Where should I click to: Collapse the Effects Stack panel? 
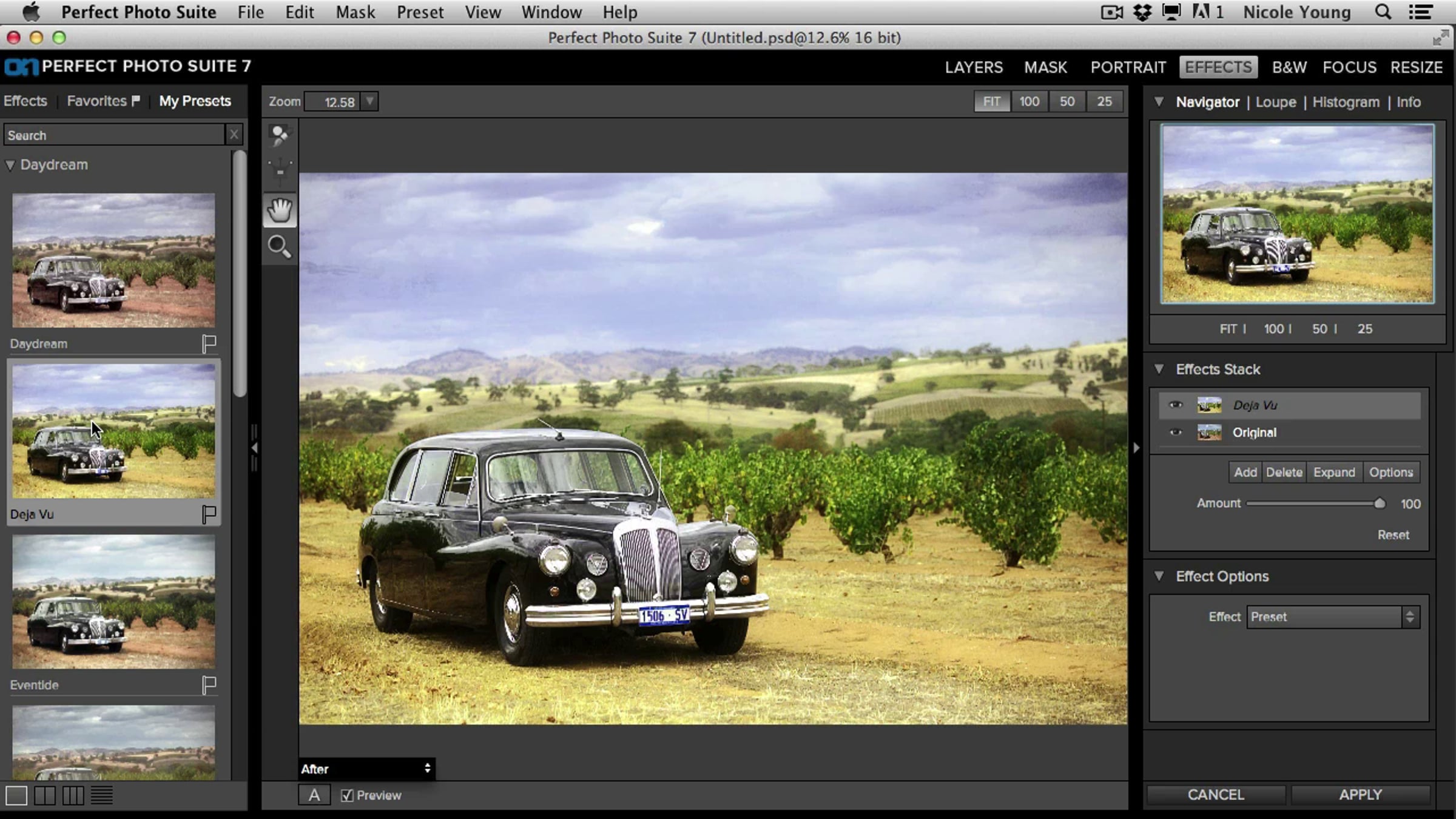[1159, 369]
